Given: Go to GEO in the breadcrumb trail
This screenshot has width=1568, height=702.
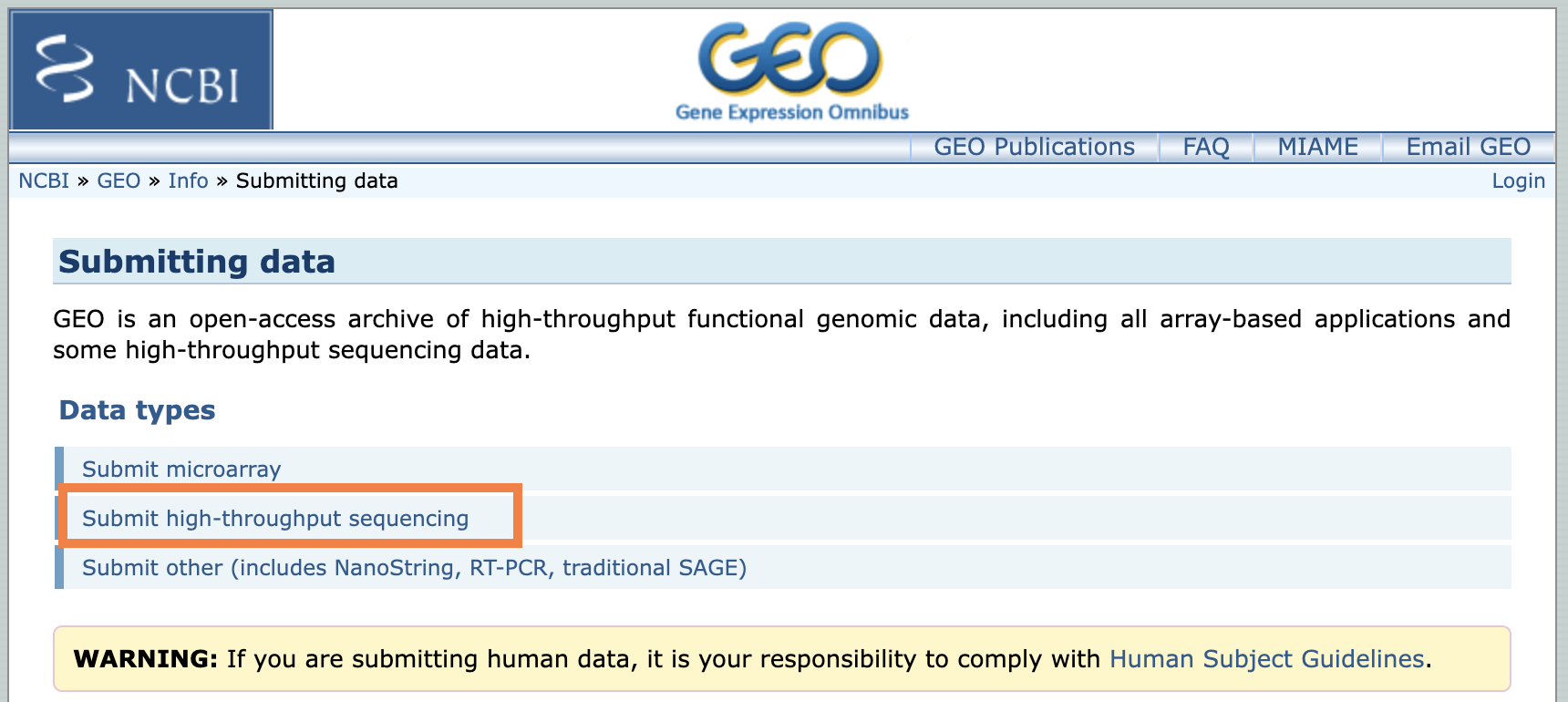Looking at the screenshot, I should click(x=119, y=181).
